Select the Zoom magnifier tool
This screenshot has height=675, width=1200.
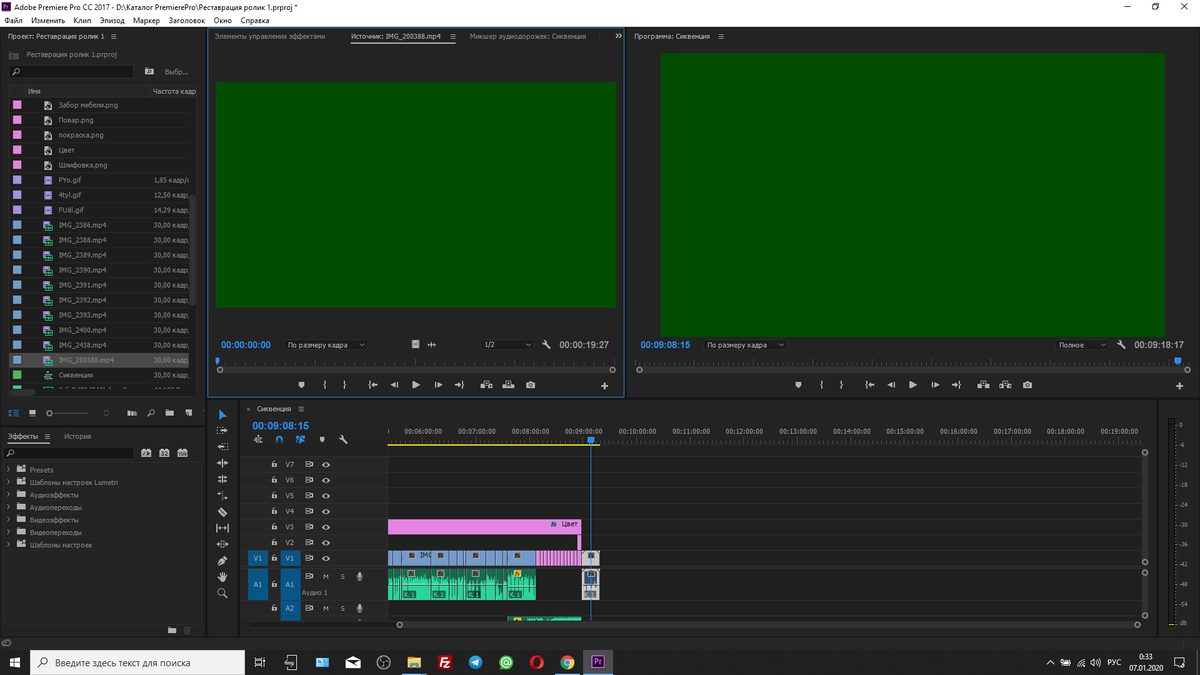point(223,593)
